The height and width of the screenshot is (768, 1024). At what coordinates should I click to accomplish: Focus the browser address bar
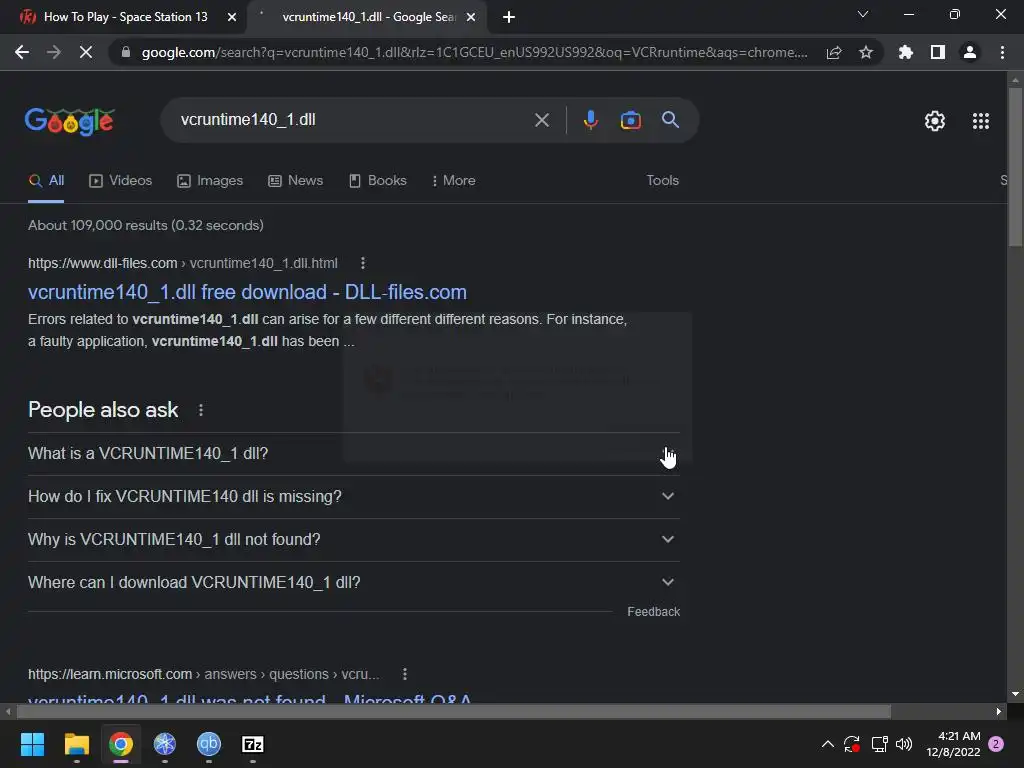point(473,52)
